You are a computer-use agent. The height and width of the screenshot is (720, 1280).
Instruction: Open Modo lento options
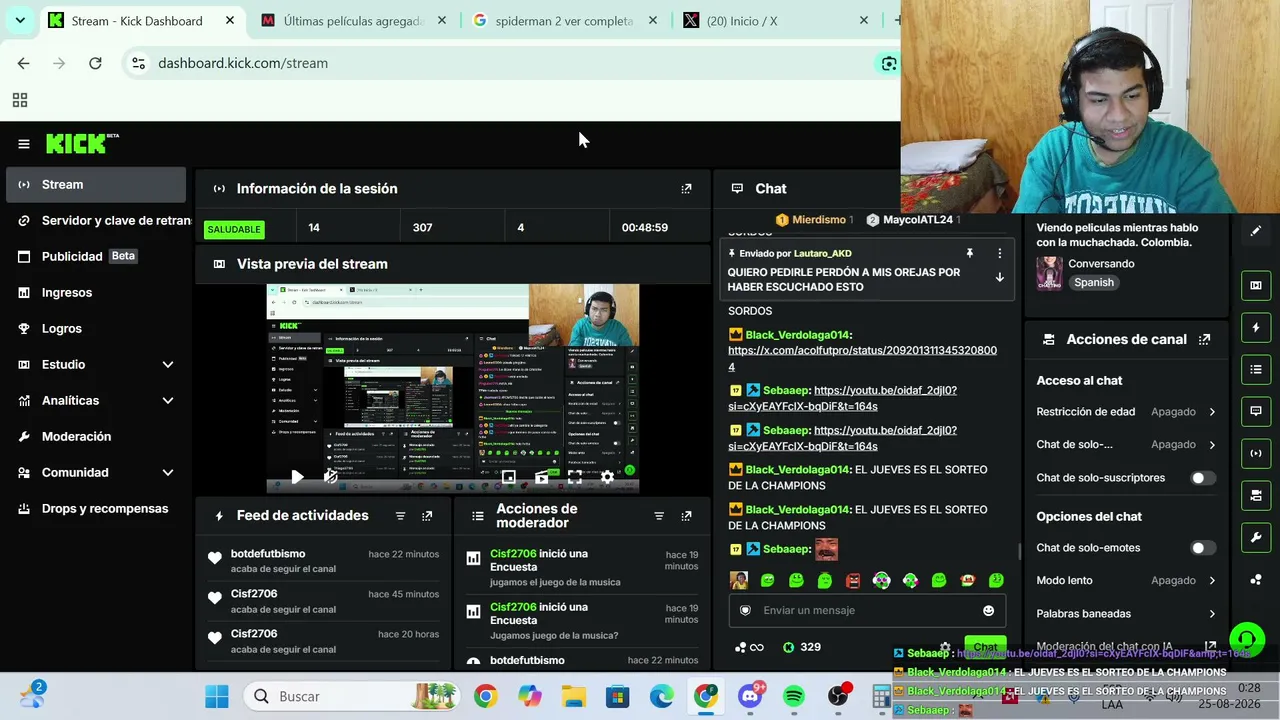tap(1126, 580)
